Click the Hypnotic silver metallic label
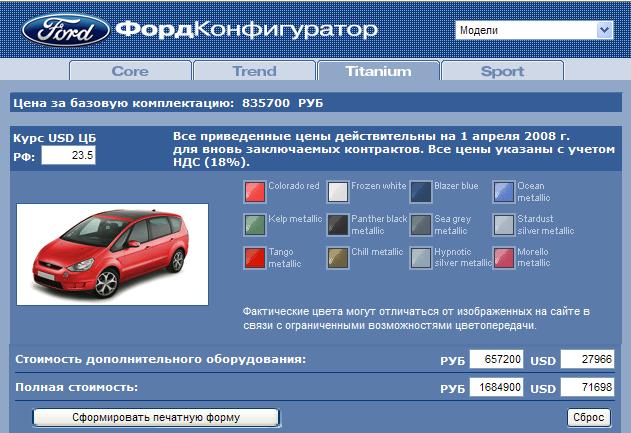The height and width of the screenshot is (433, 631). 463,258
